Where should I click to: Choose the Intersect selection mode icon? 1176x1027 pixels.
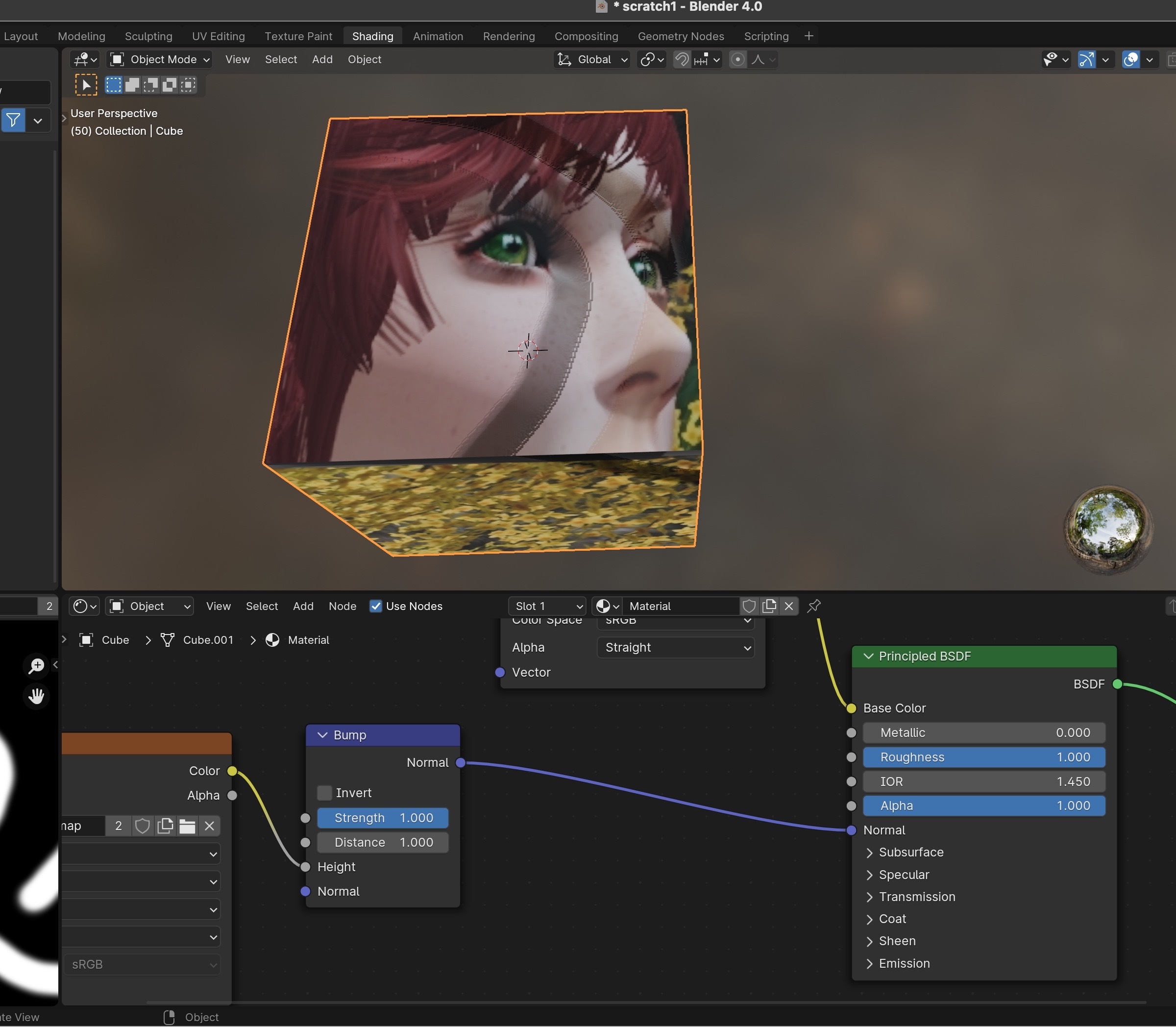pos(188,85)
